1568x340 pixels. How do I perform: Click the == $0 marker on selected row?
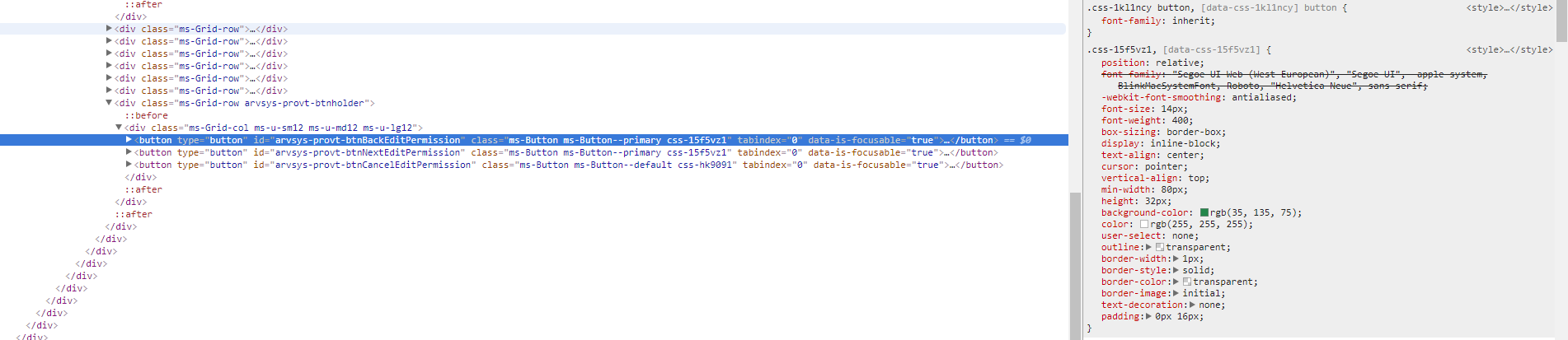tap(1017, 140)
